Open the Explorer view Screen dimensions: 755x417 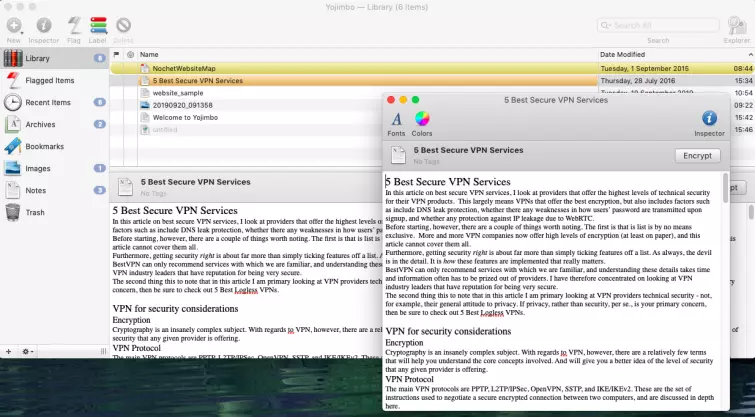click(x=736, y=25)
